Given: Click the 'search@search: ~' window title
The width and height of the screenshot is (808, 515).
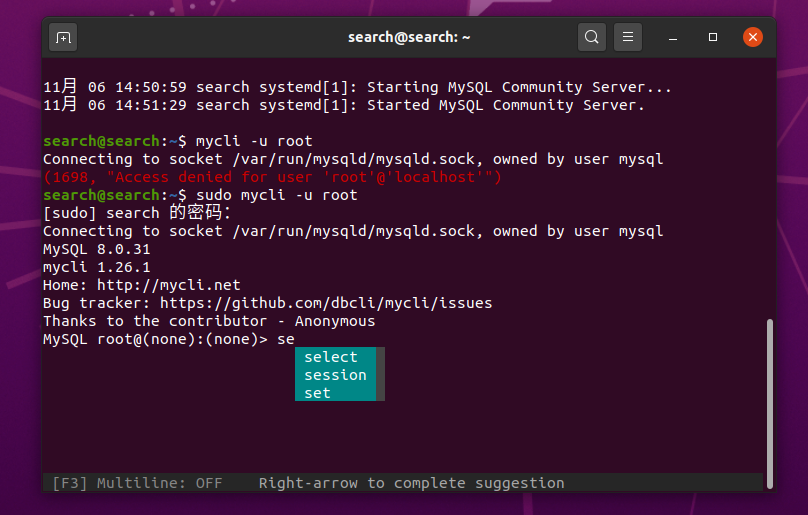Looking at the screenshot, I should point(409,37).
